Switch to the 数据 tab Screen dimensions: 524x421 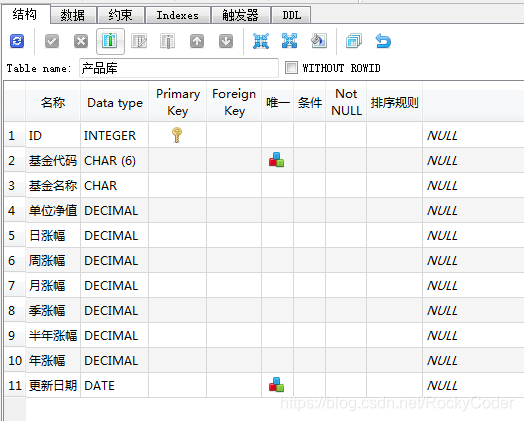[73, 15]
